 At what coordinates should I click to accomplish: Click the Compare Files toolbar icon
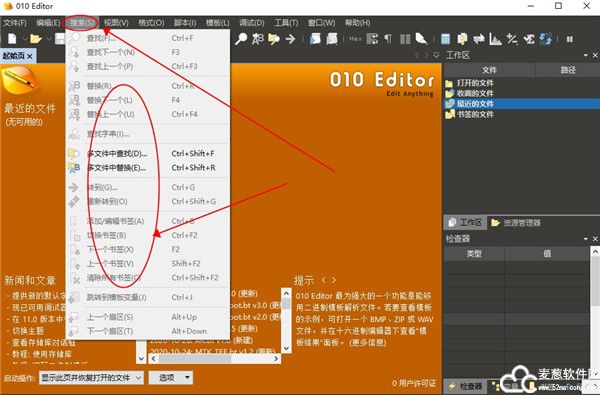pyautogui.click(x=462, y=39)
